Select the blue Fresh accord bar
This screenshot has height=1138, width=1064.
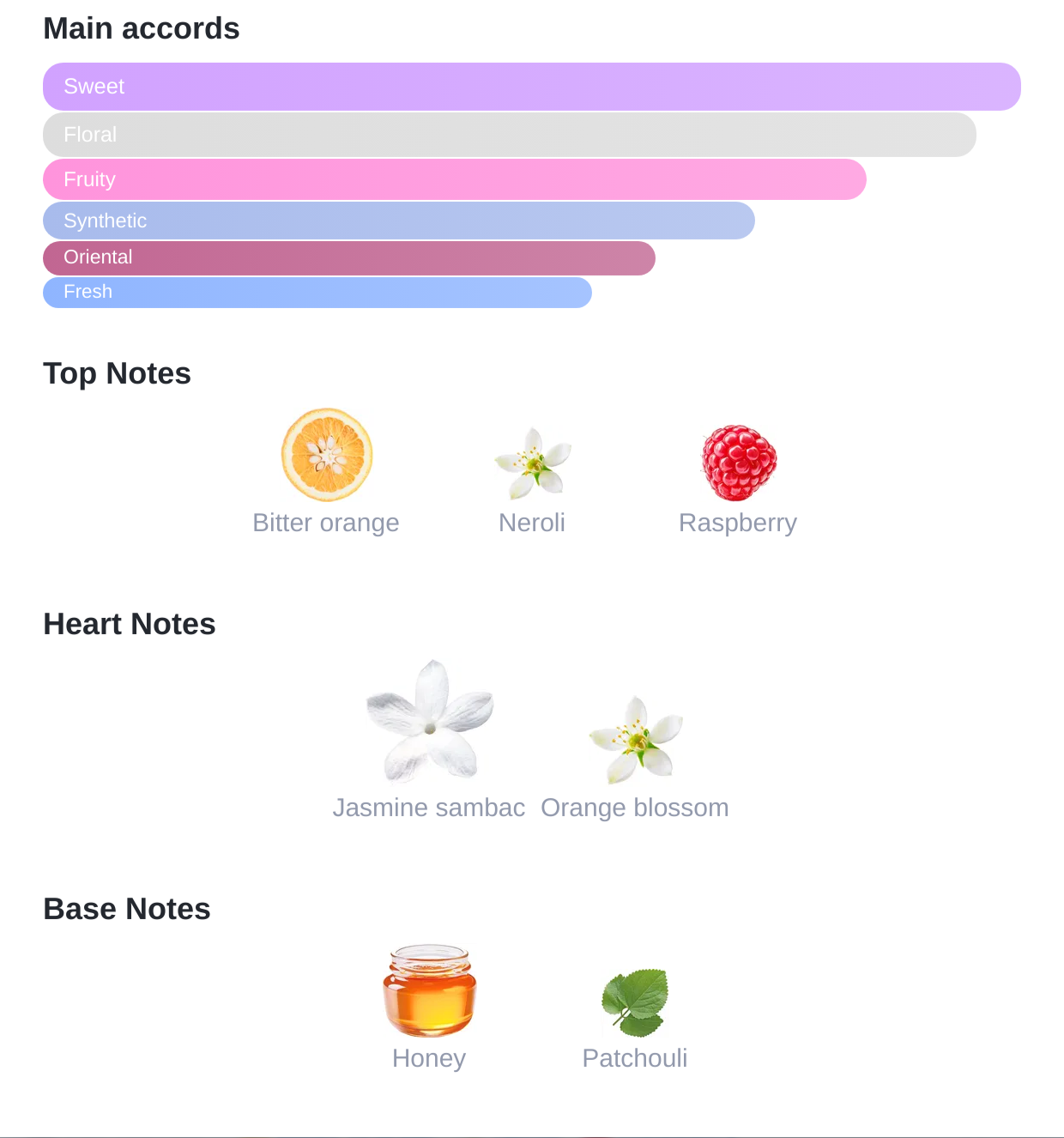pyautogui.click(x=317, y=292)
